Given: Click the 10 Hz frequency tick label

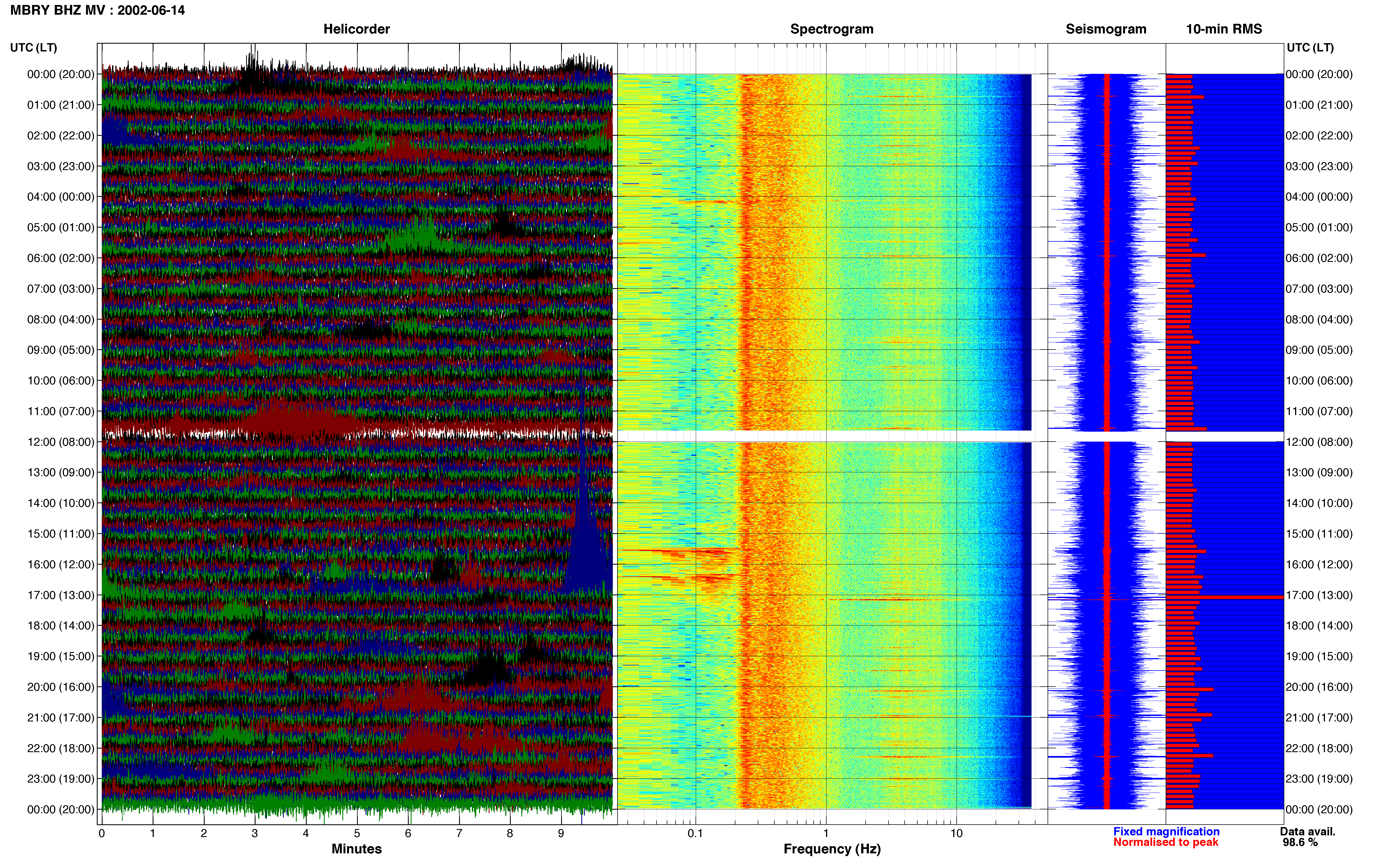Looking at the screenshot, I should point(956,833).
